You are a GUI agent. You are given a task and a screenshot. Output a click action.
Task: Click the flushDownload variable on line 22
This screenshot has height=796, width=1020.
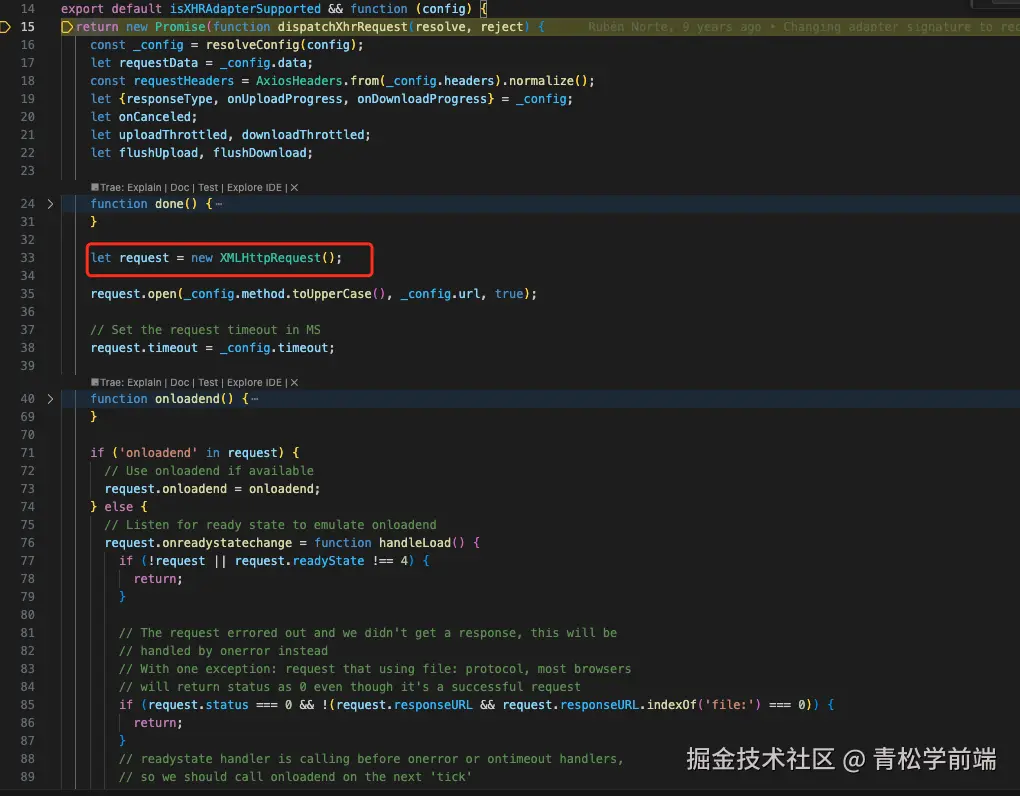[260, 153]
